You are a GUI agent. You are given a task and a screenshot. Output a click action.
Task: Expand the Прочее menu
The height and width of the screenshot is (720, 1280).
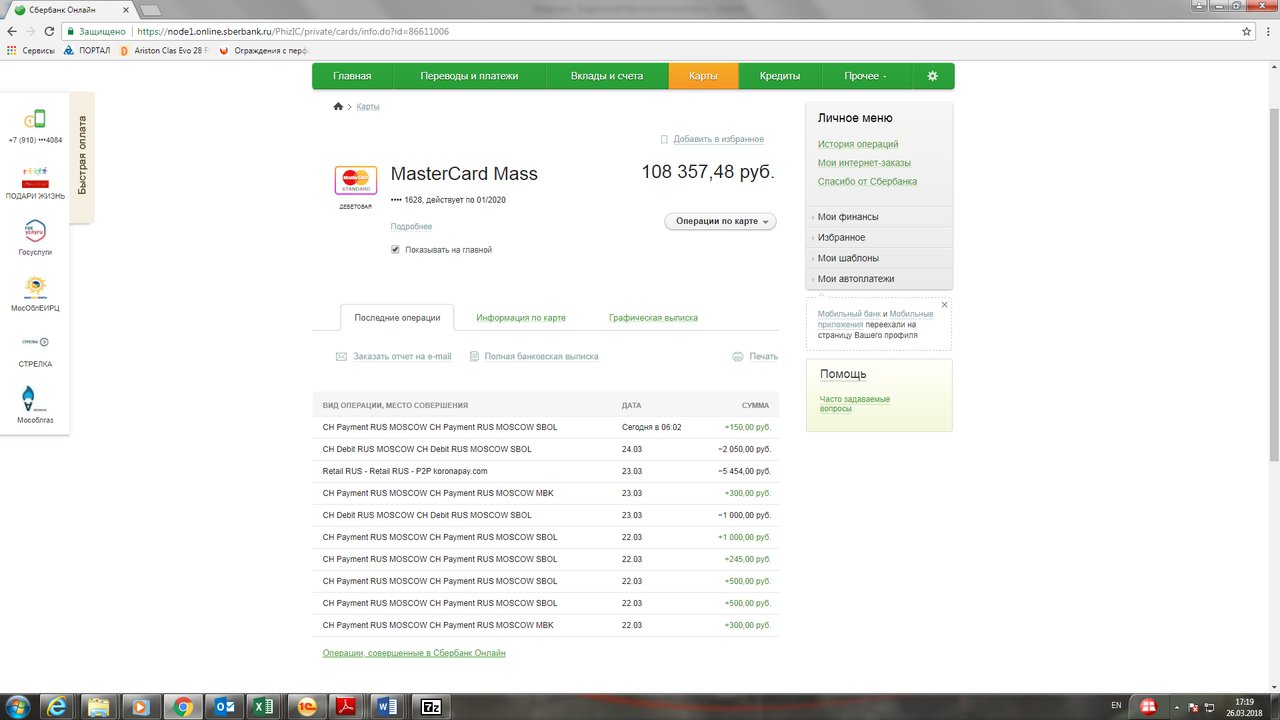pos(865,76)
